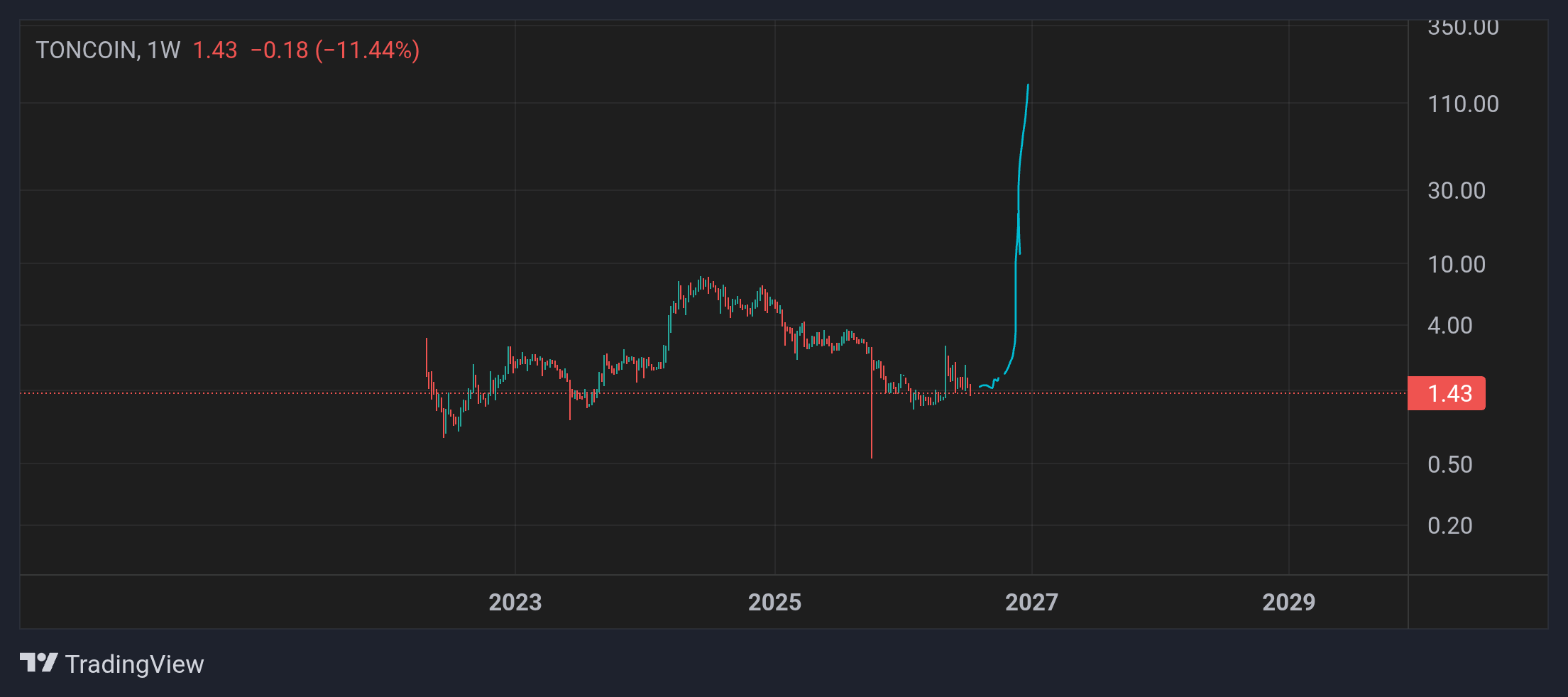Click the last price 1.43 in header
The height and width of the screenshot is (697, 1568).
tap(215, 50)
